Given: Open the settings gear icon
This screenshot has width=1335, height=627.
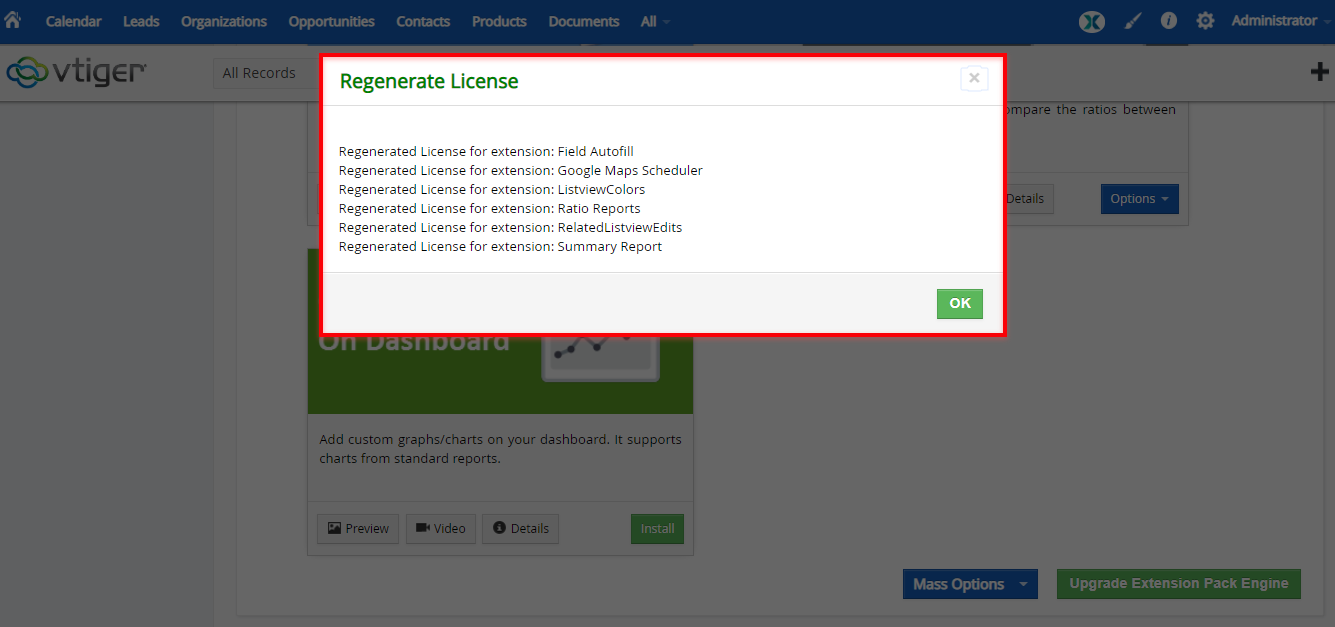Looking at the screenshot, I should coord(1205,21).
